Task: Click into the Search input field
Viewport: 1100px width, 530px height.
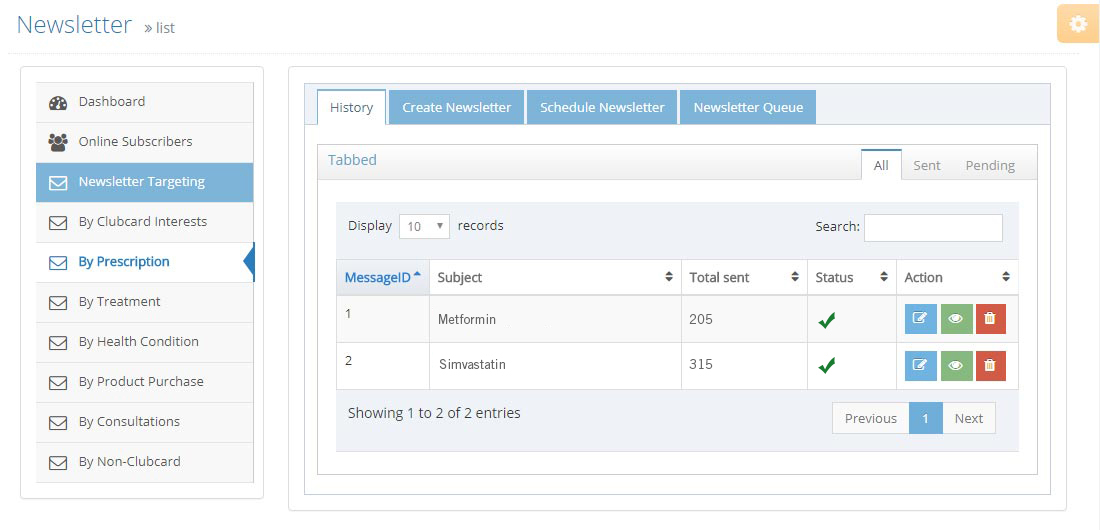Action: (x=932, y=227)
